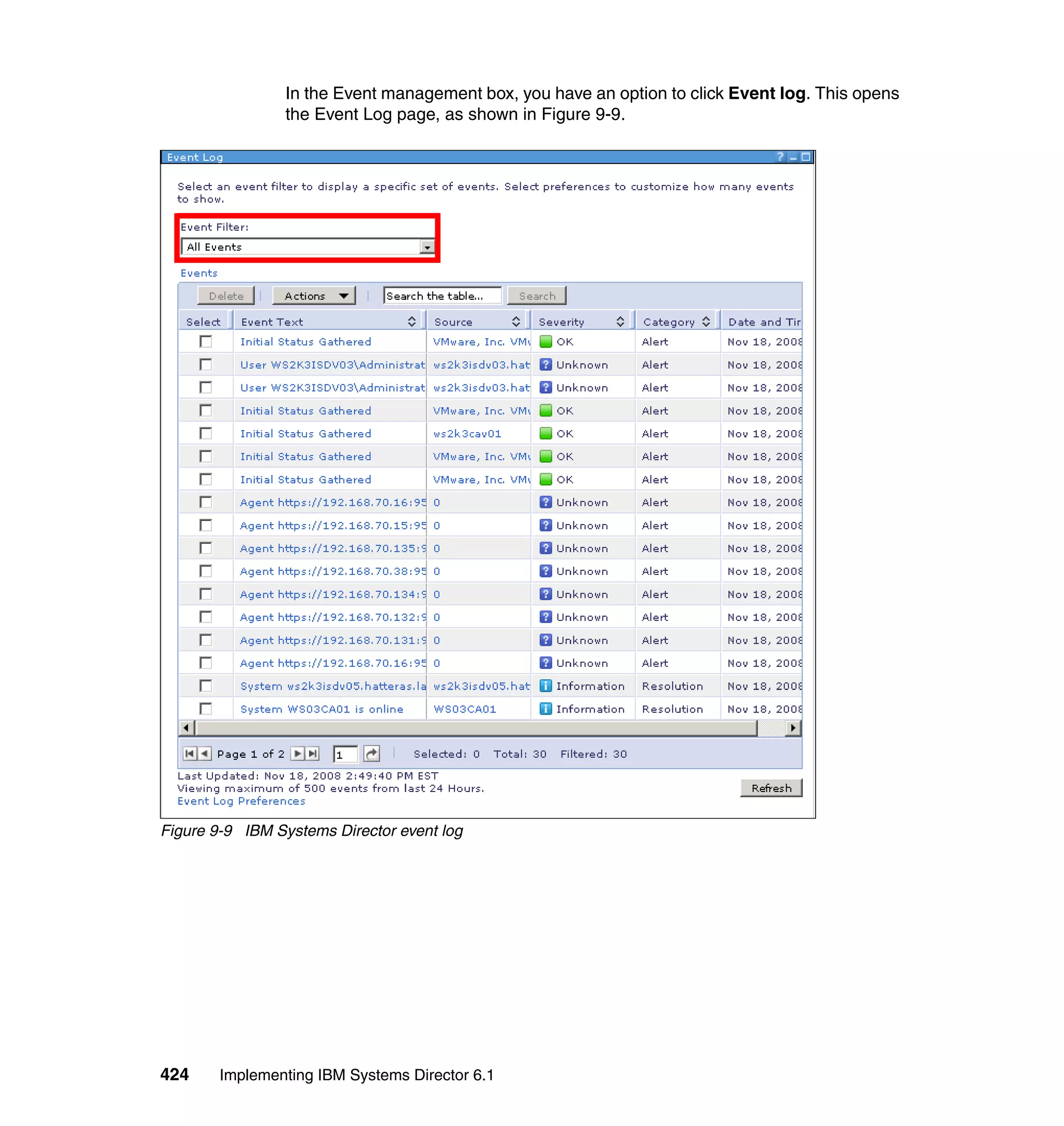
Task: Open the WS03CA01 source link
Action: 465,709
